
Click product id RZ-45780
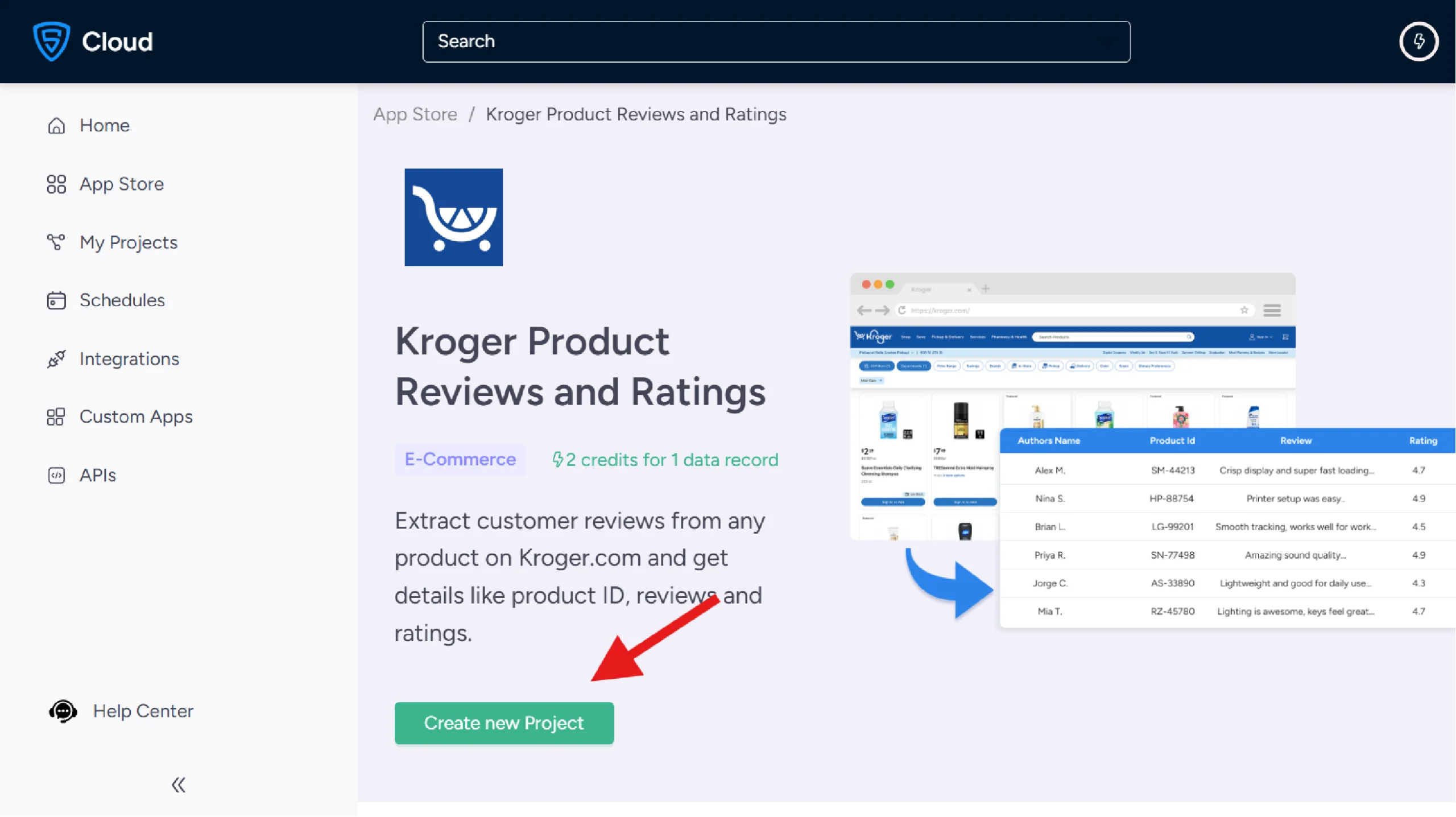point(1172,611)
